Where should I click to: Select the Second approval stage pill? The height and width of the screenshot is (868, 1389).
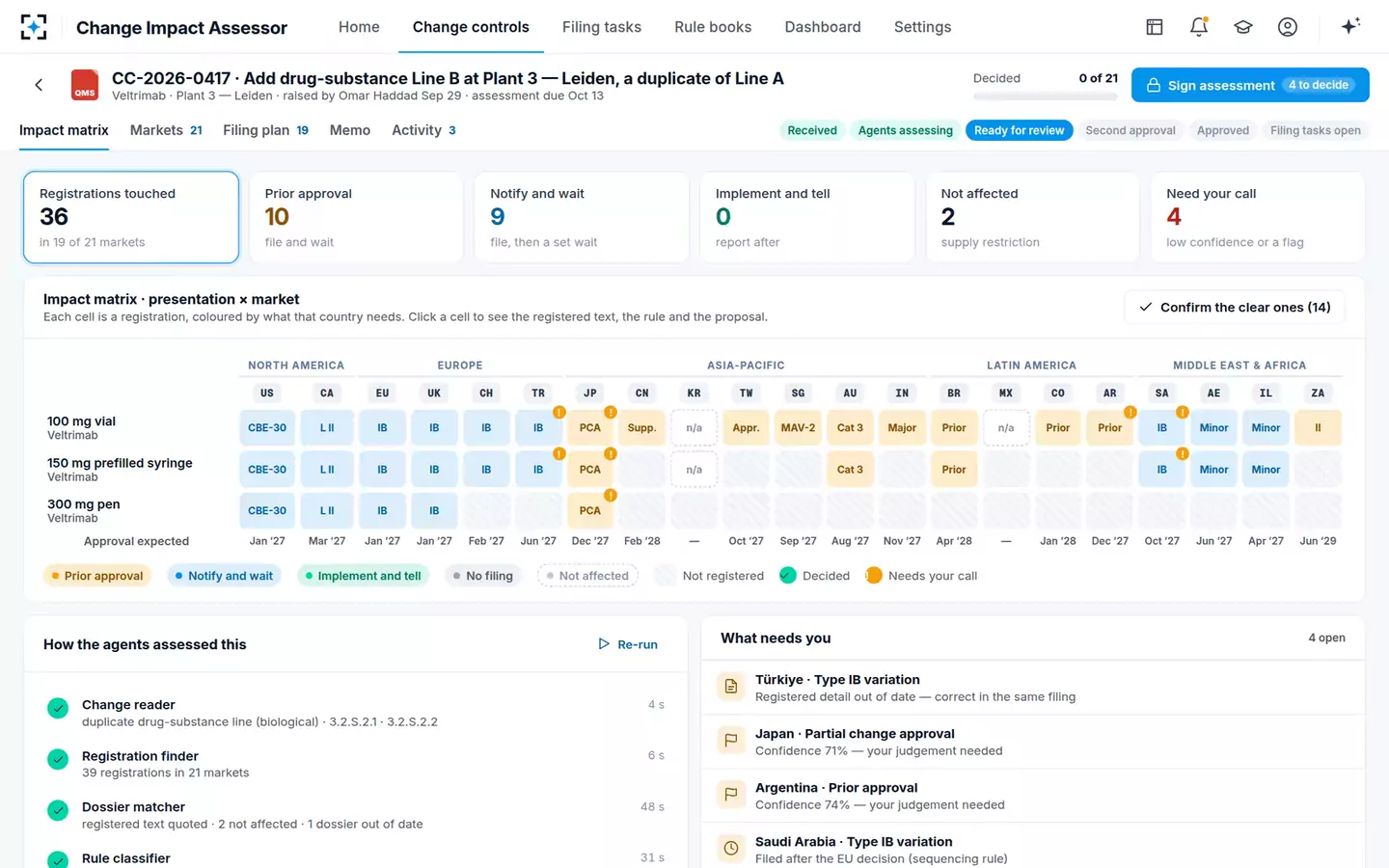1130,130
